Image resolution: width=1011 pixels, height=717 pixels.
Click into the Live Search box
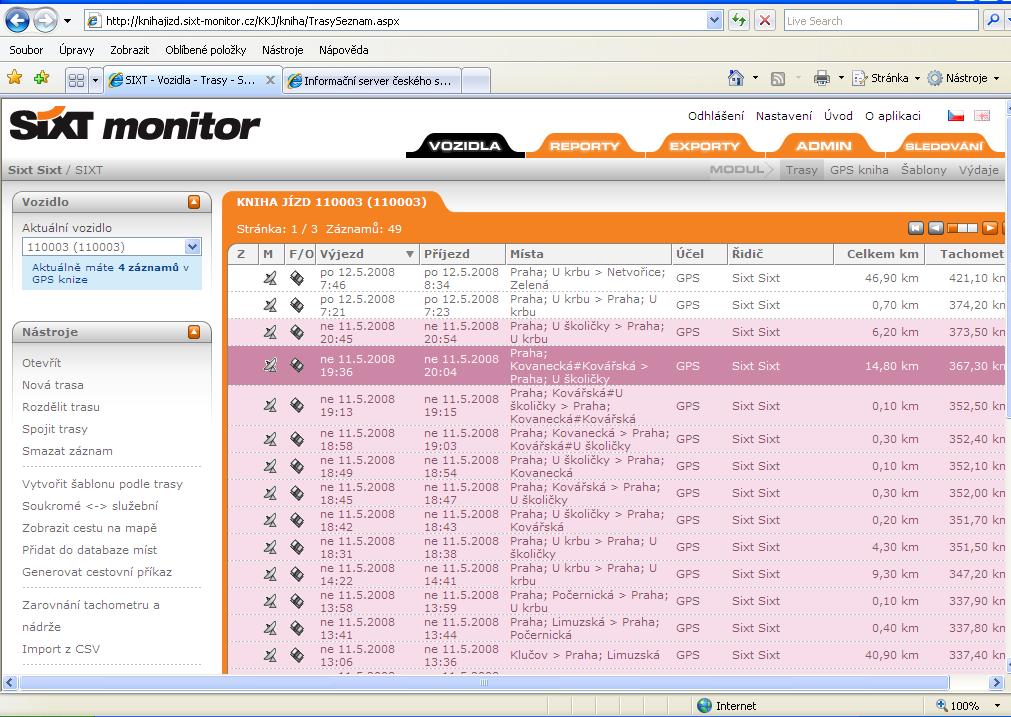click(881, 21)
